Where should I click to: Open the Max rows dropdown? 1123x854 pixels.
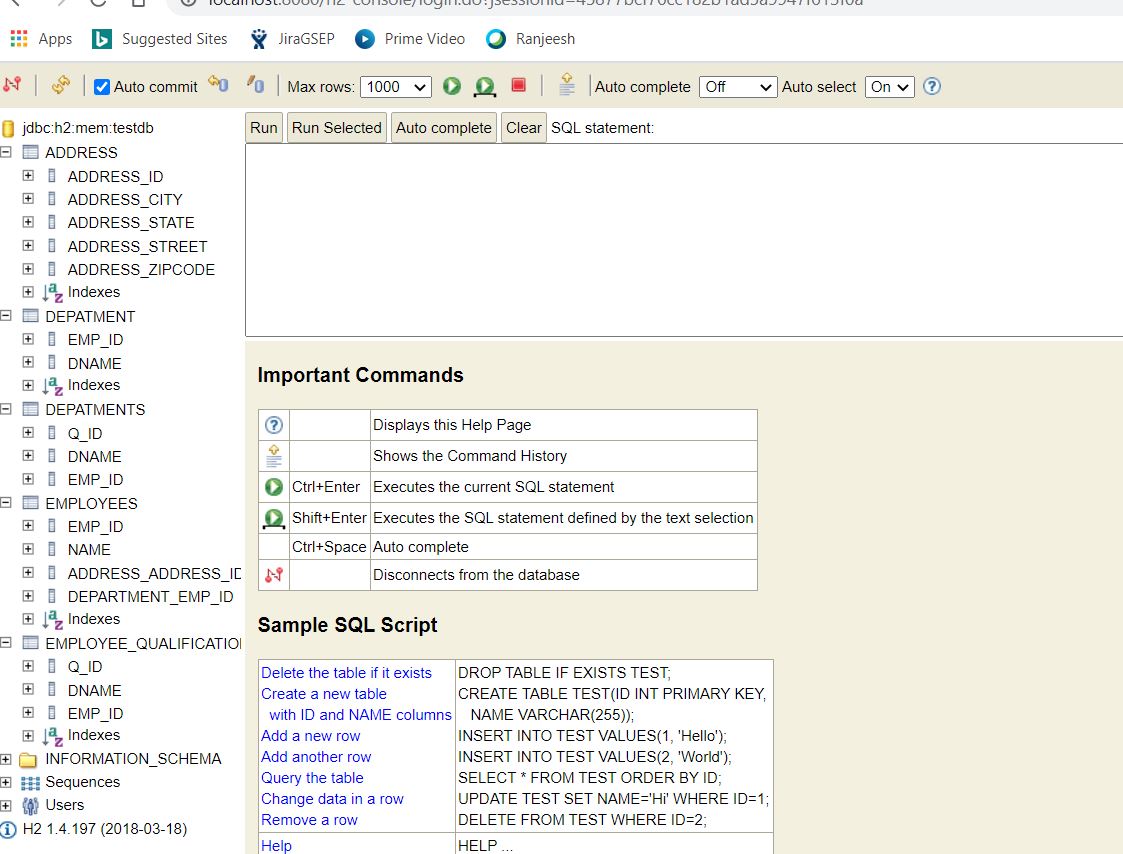pos(395,87)
